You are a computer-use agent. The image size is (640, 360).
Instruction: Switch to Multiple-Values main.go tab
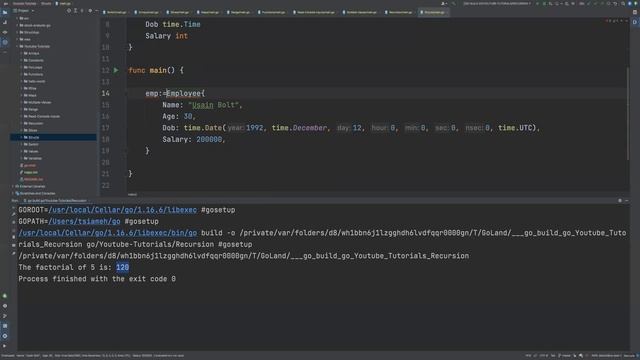pos(361,12)
